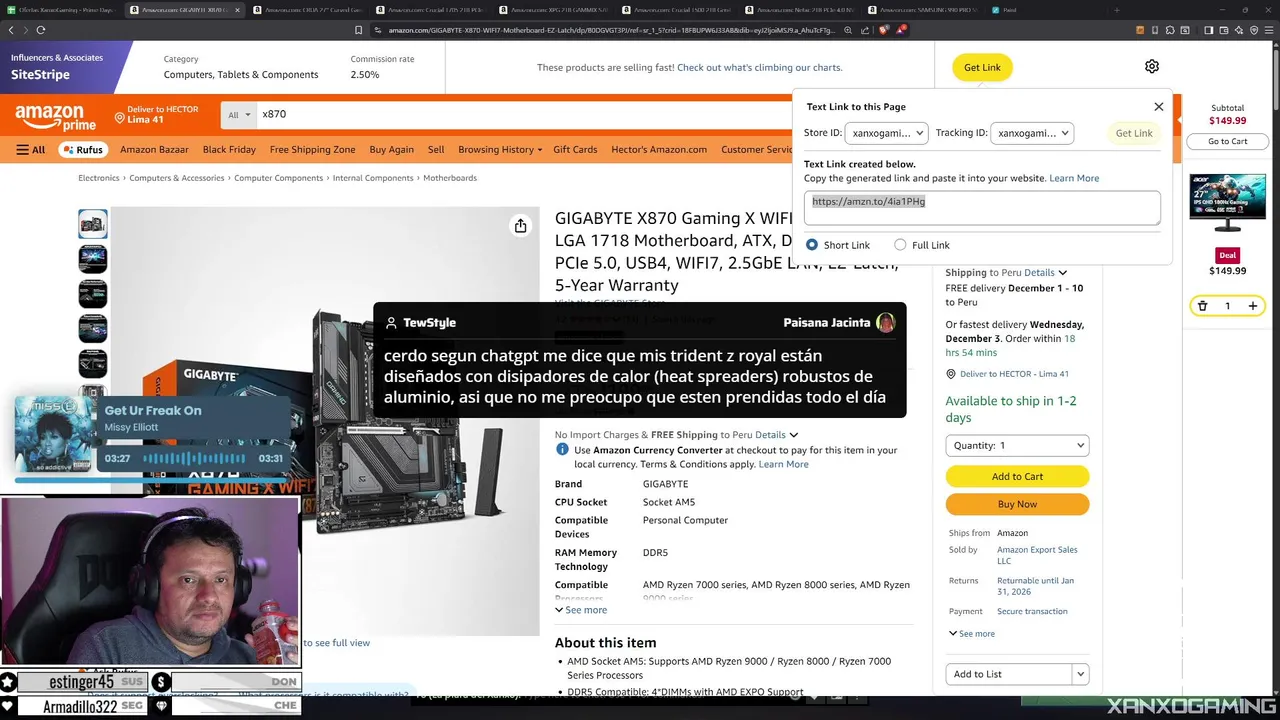
Task: Click the Computer Components breadcrumb
Action: [x=278, y=178]
